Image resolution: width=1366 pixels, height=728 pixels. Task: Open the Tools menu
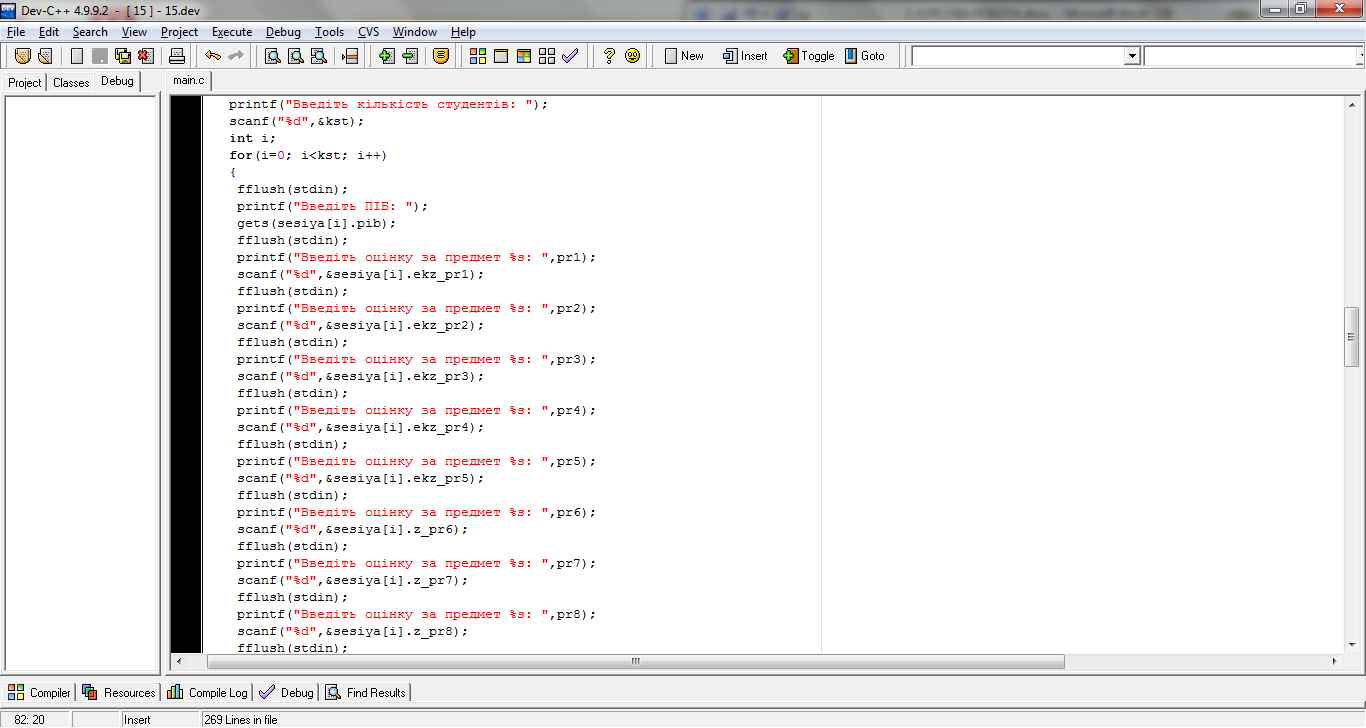tap(329, 32)
